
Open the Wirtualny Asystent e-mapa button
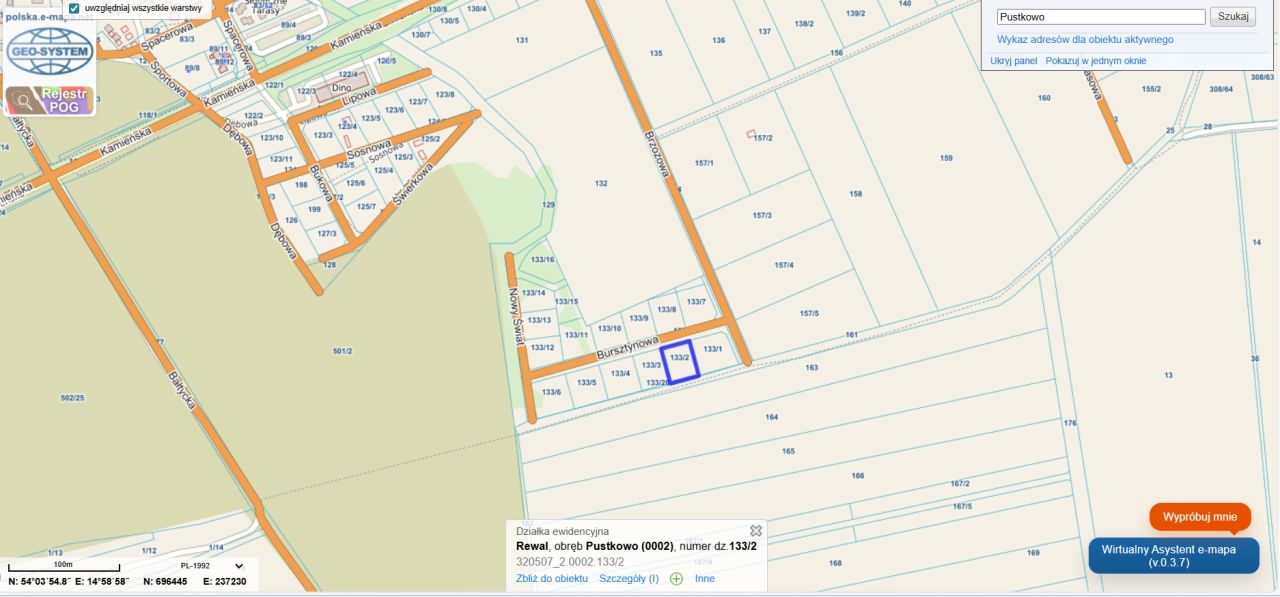pos(1174,556)
